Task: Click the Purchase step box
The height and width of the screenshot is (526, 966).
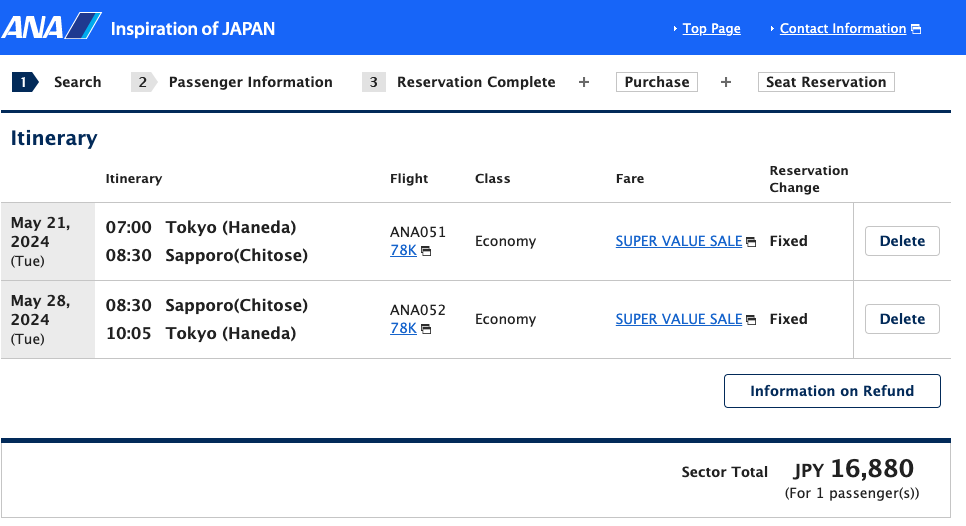Action: (657, 82)
